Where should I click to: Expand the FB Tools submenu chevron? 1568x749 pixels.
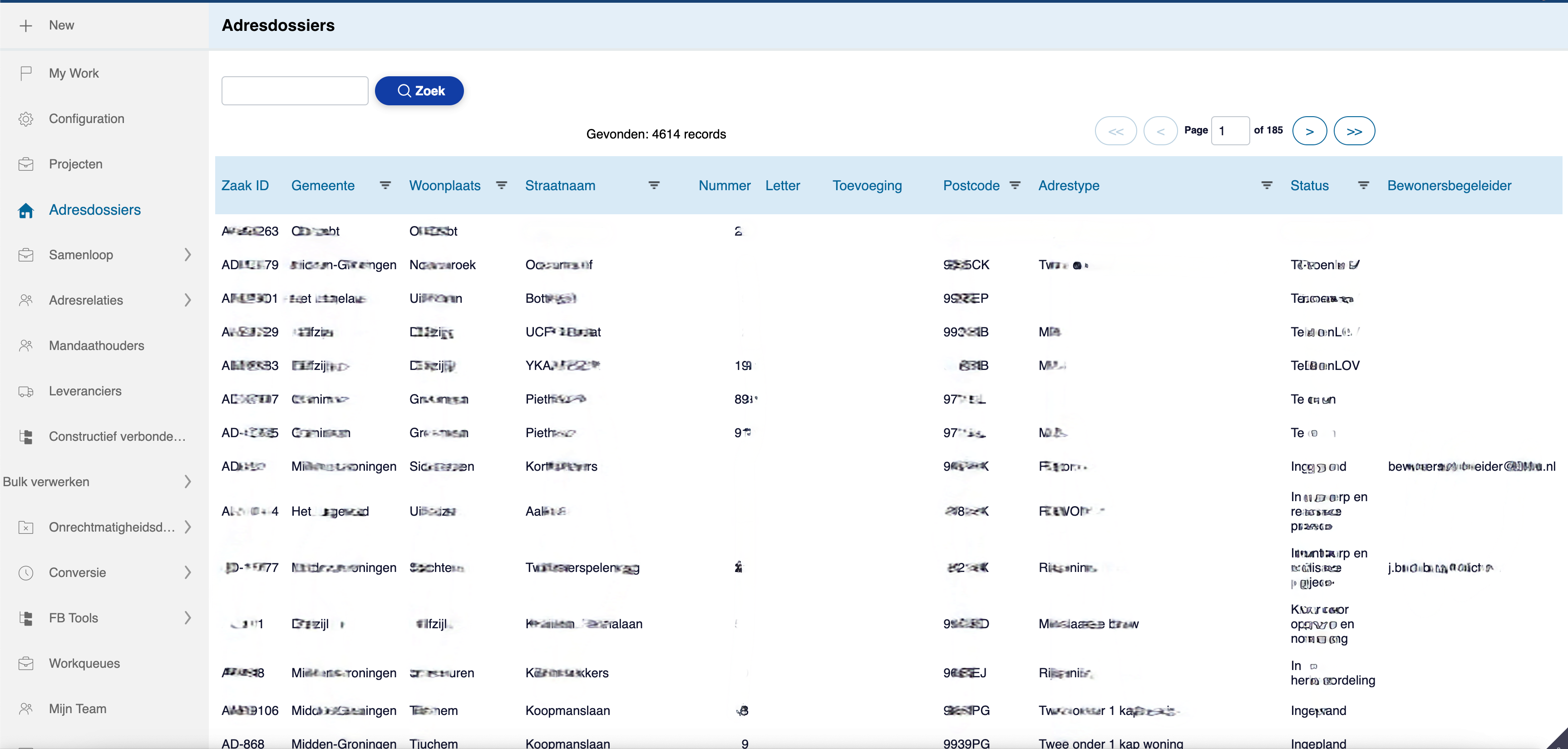point(187,618)
